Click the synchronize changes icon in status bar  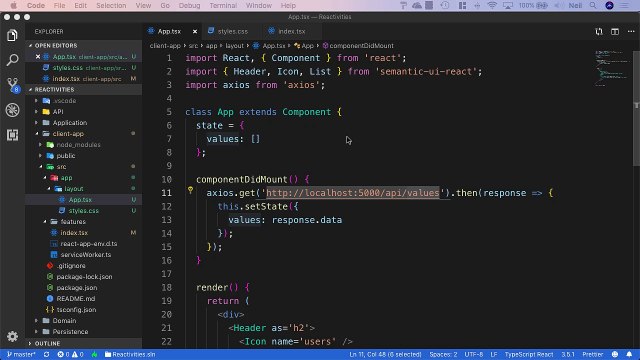coord(47,354)
